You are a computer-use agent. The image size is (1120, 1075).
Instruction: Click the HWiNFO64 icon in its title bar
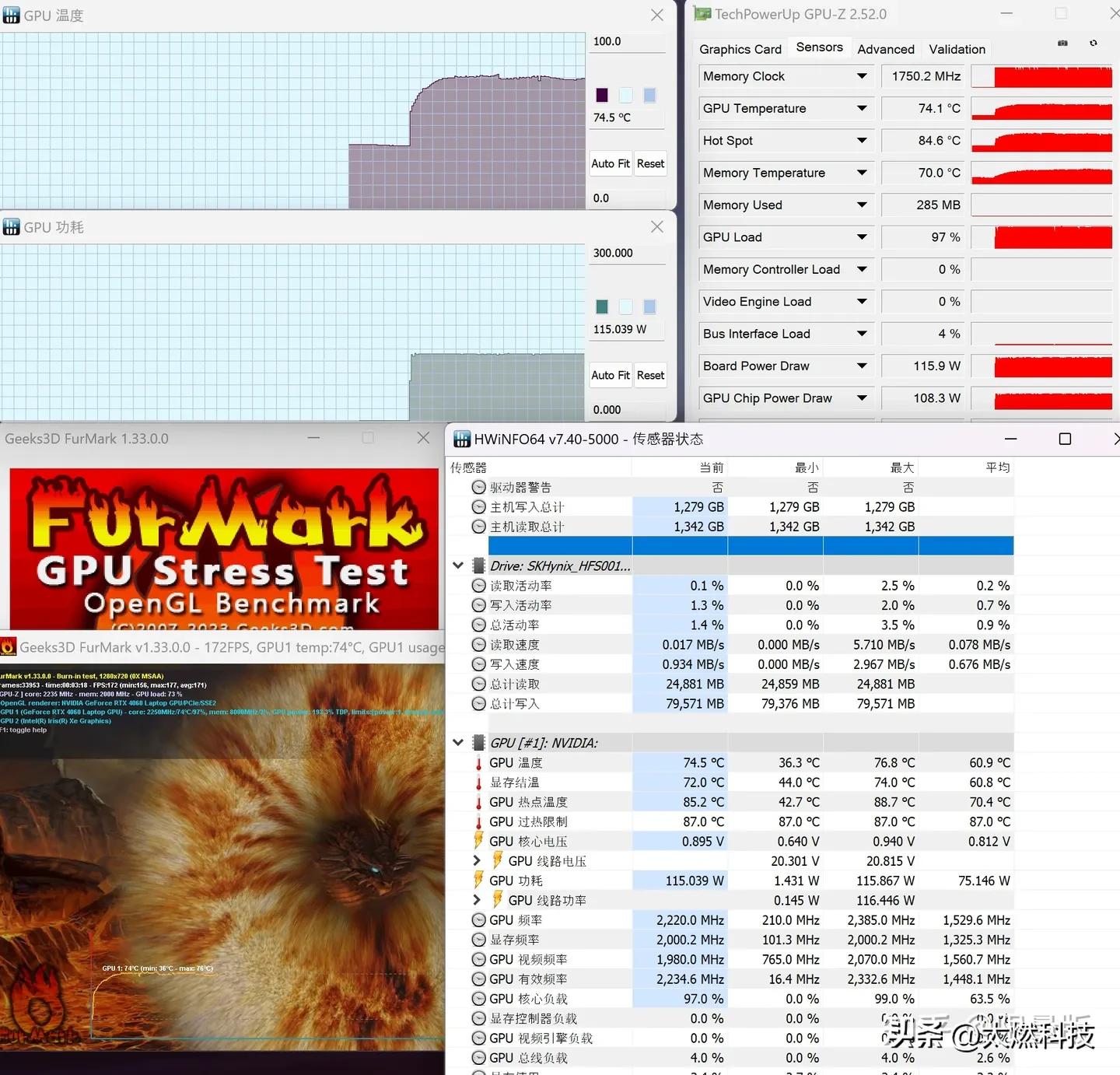461,439
